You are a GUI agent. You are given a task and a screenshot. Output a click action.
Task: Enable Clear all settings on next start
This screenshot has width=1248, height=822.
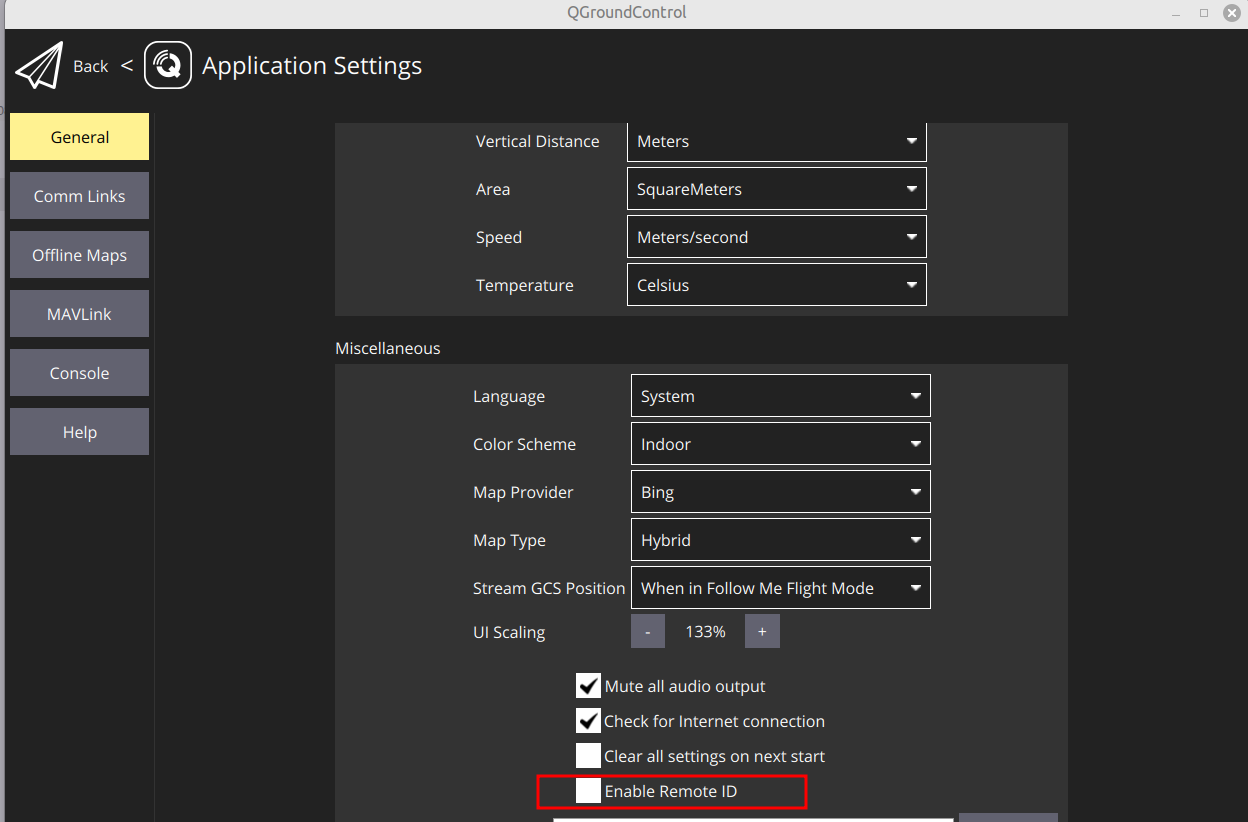tap(588, 755)
